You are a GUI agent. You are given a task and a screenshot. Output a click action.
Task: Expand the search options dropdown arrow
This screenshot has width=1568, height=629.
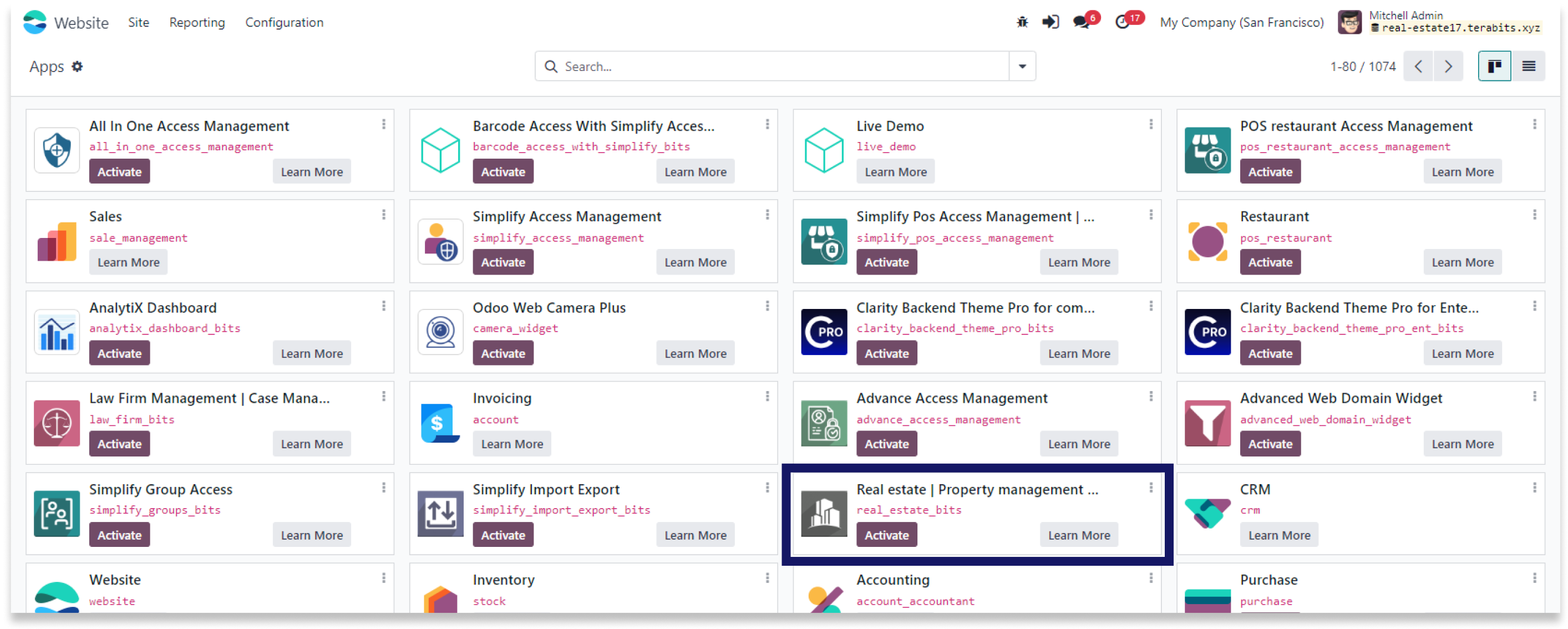1022,67
